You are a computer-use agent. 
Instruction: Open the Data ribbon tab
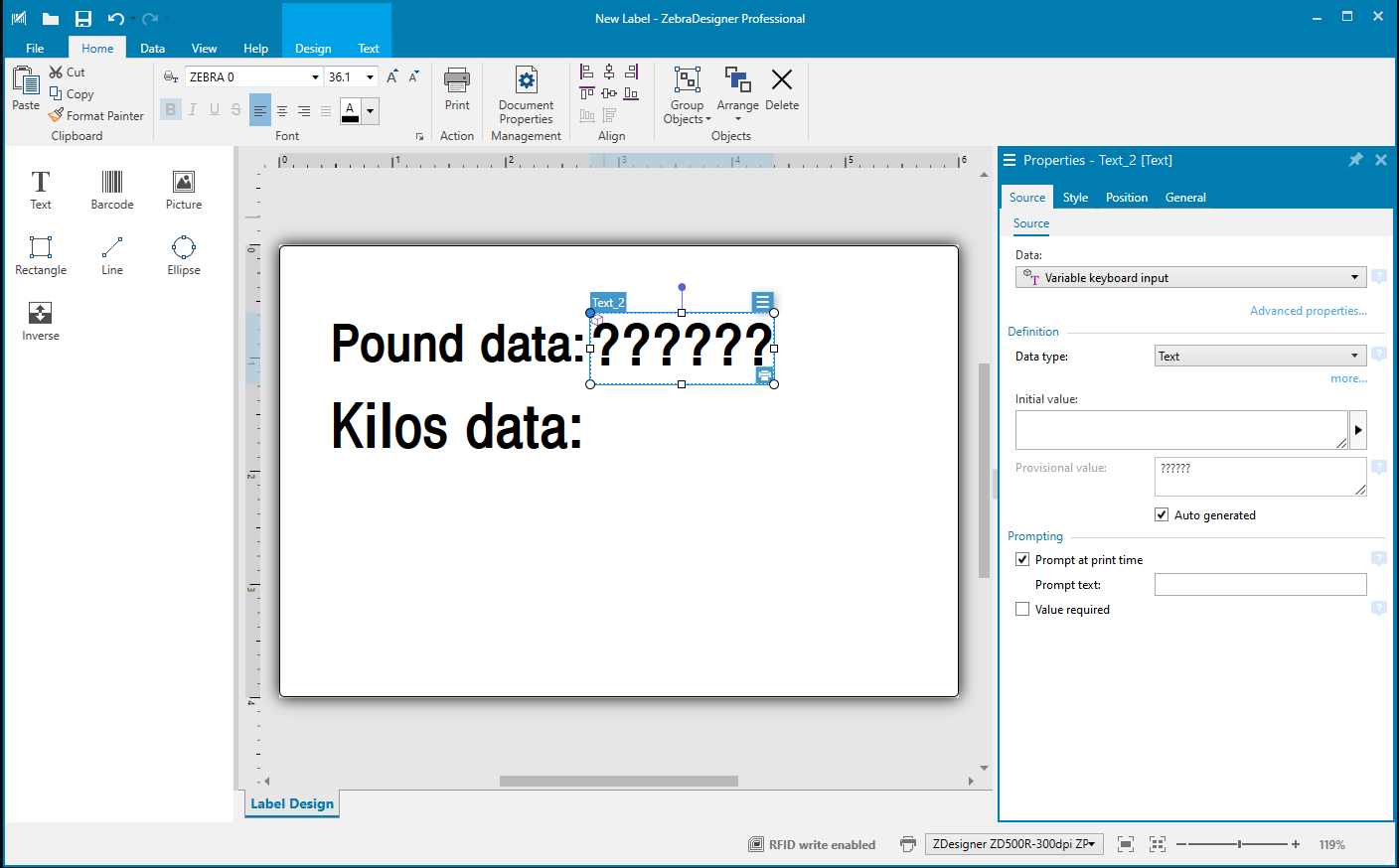152,48
